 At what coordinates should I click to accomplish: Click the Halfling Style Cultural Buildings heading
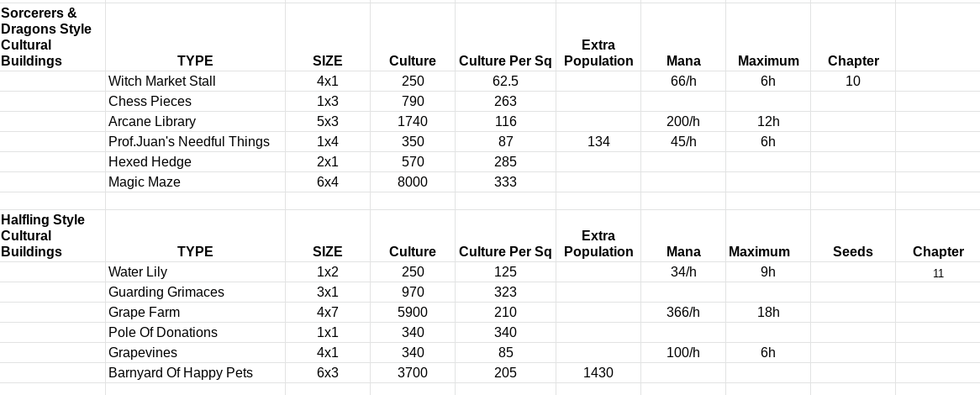pos(52,236)
